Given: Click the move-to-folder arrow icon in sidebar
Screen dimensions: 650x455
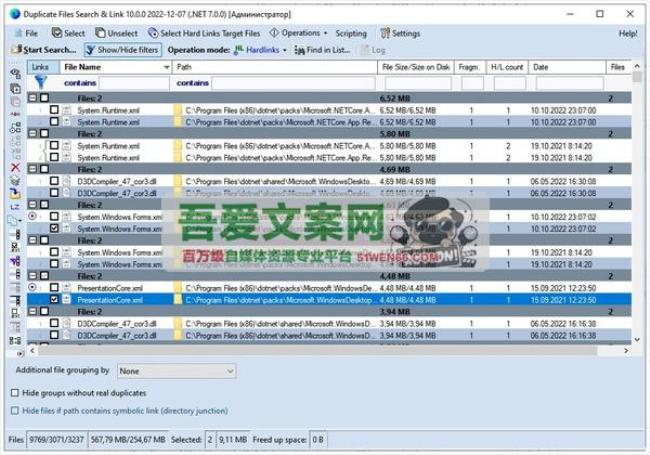Looking at the screenshot, I should [15, 194].
